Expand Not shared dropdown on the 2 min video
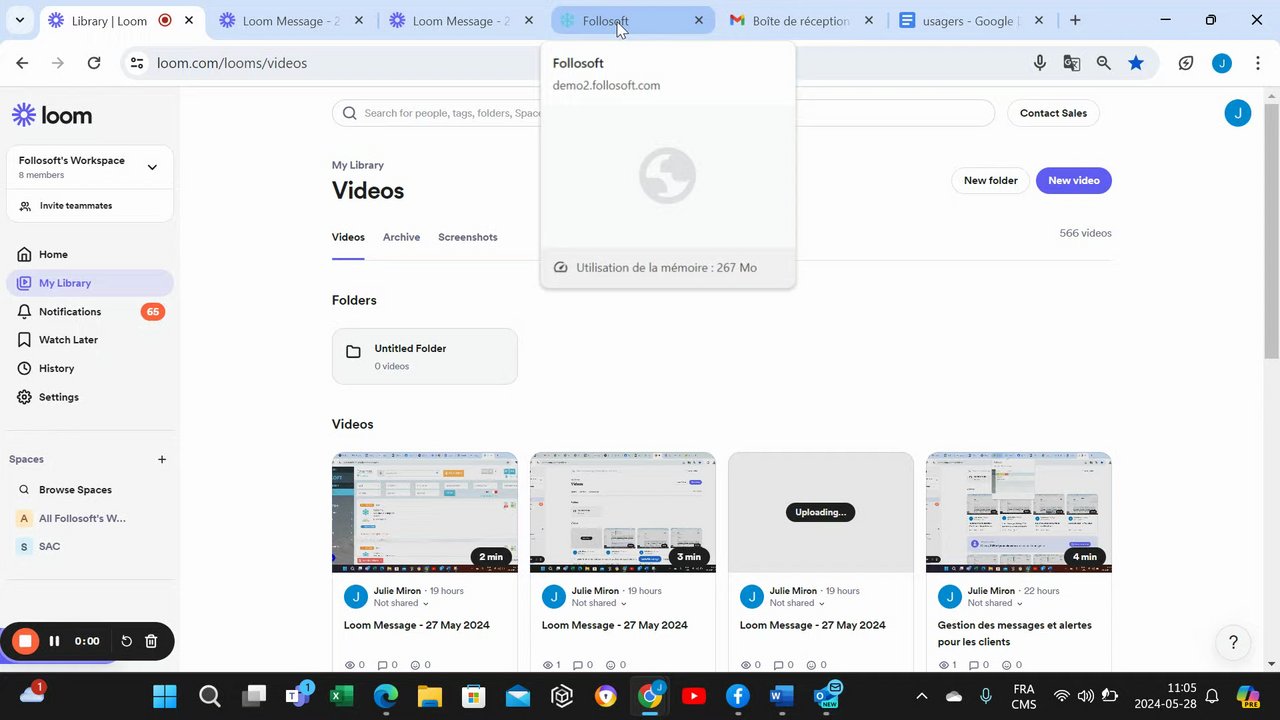The image size is (1280, 720). click(401, 603)
